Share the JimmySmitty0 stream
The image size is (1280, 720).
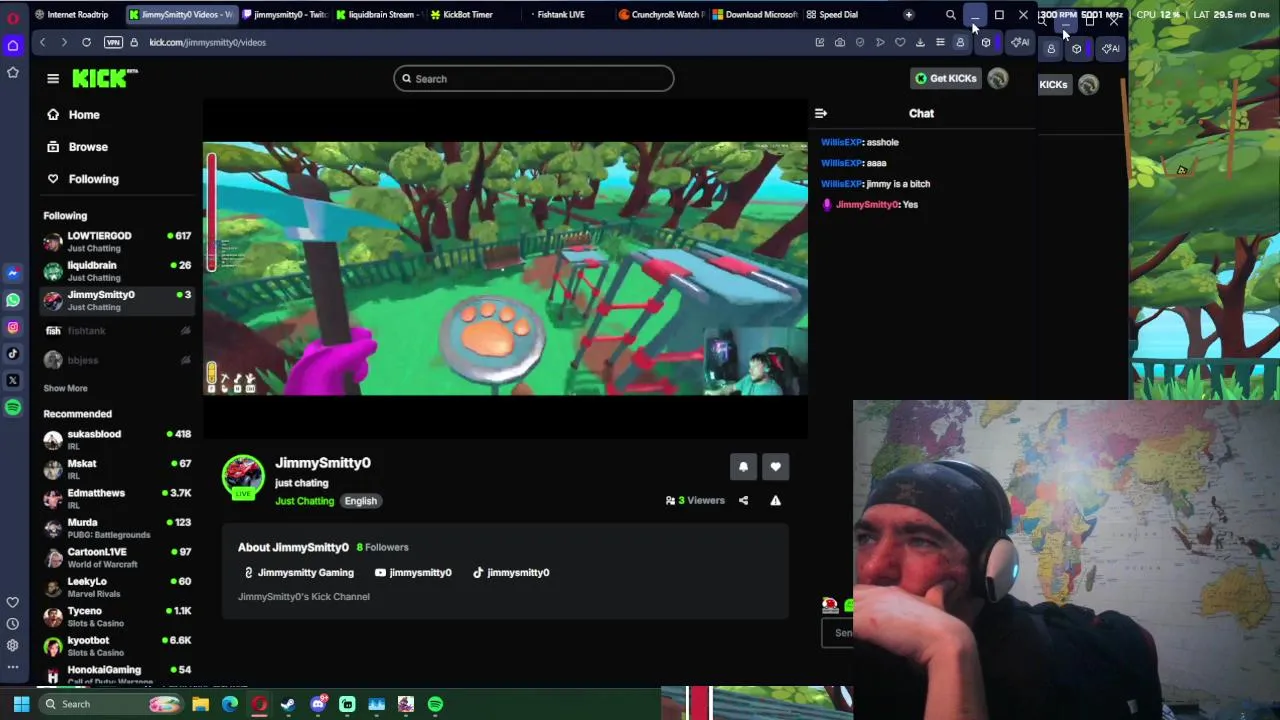(x=743, y=500)
